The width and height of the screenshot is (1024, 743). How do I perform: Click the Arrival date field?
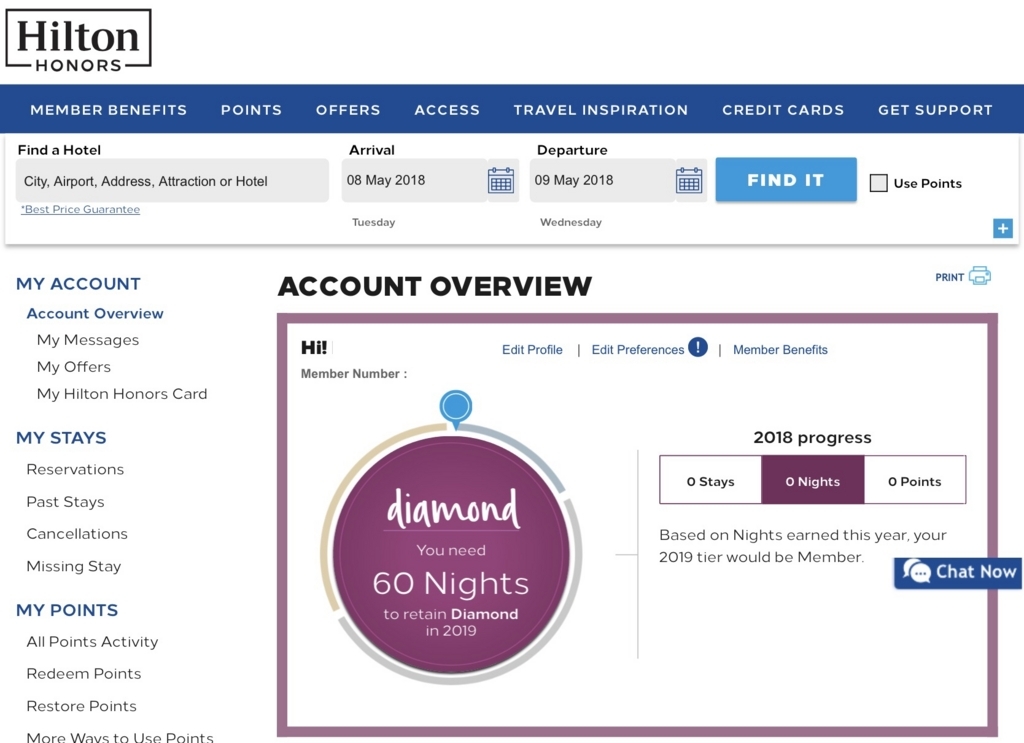pyautogui.click(x=414, y=180)
